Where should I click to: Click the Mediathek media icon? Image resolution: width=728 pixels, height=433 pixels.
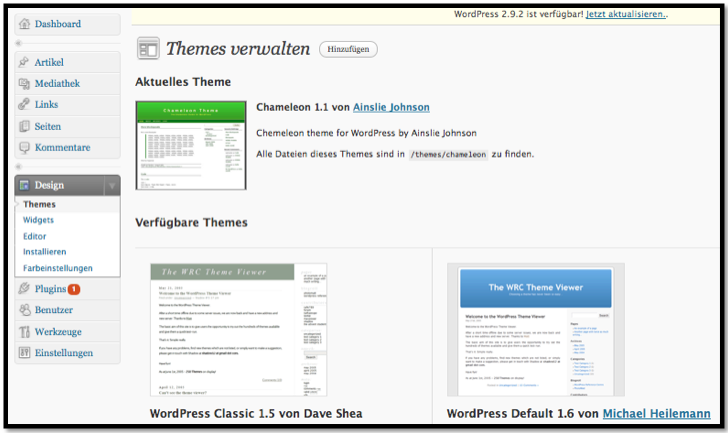pos(24,84)
